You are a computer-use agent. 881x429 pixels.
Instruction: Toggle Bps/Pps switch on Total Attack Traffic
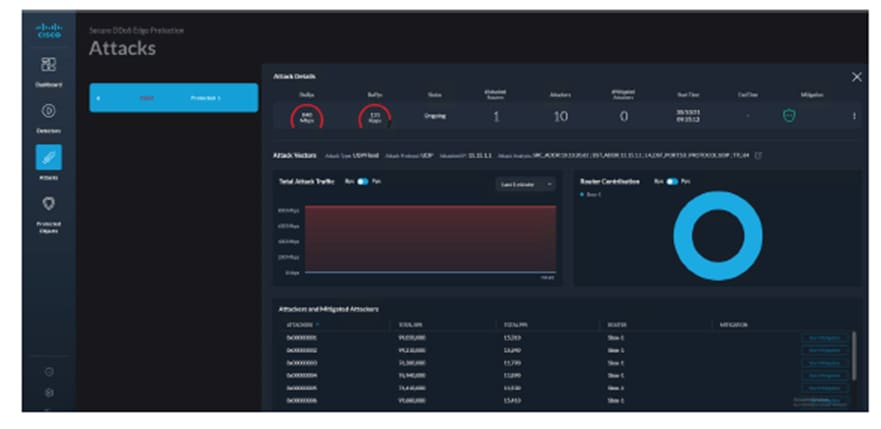tap(363, 182)
